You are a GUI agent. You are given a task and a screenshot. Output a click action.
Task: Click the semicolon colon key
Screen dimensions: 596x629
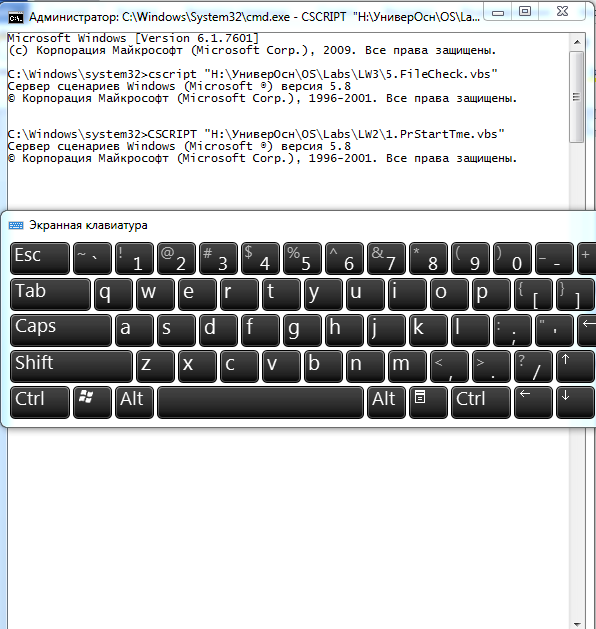point(513,331)
